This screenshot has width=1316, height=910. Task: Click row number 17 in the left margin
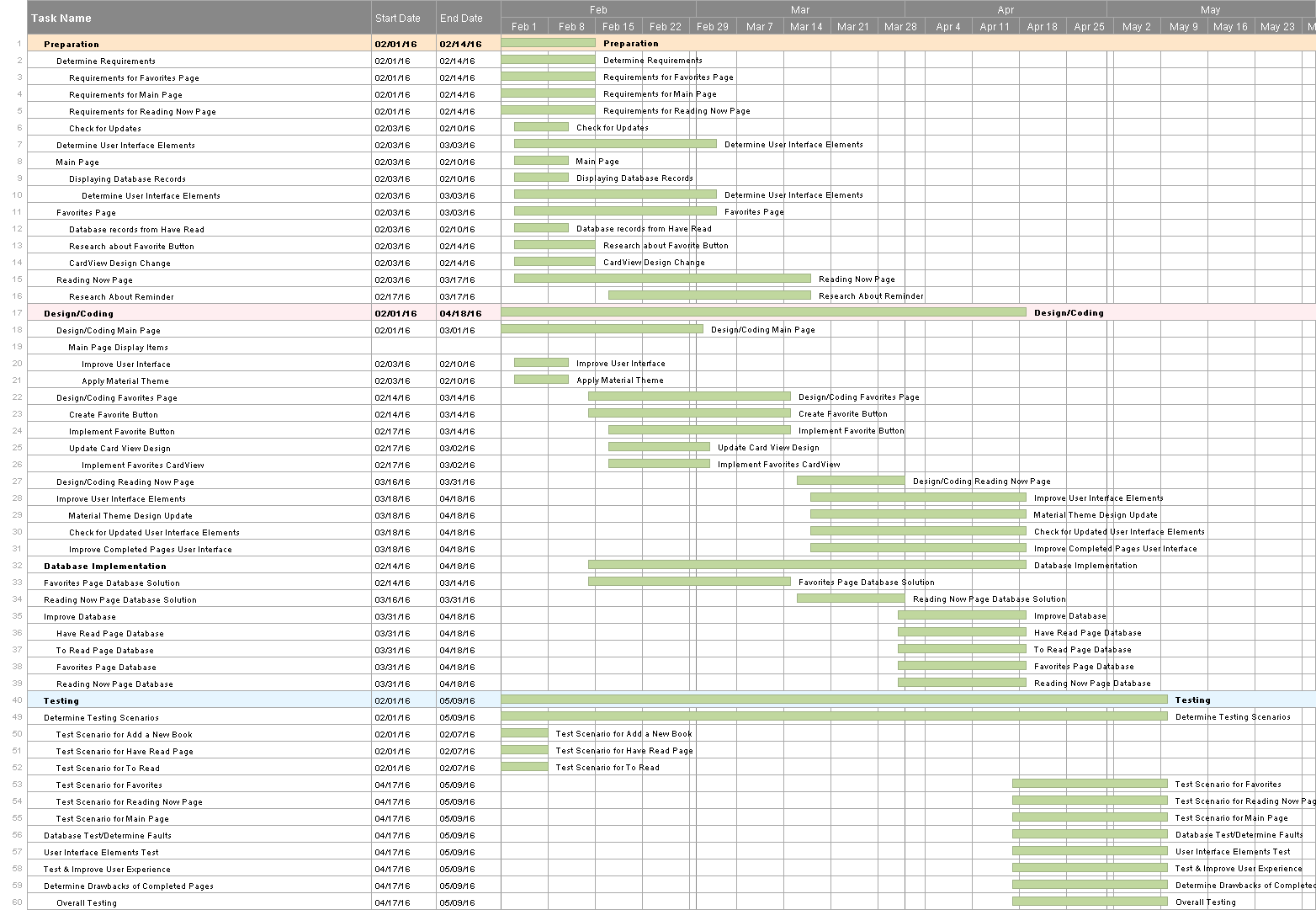point(18,312)
